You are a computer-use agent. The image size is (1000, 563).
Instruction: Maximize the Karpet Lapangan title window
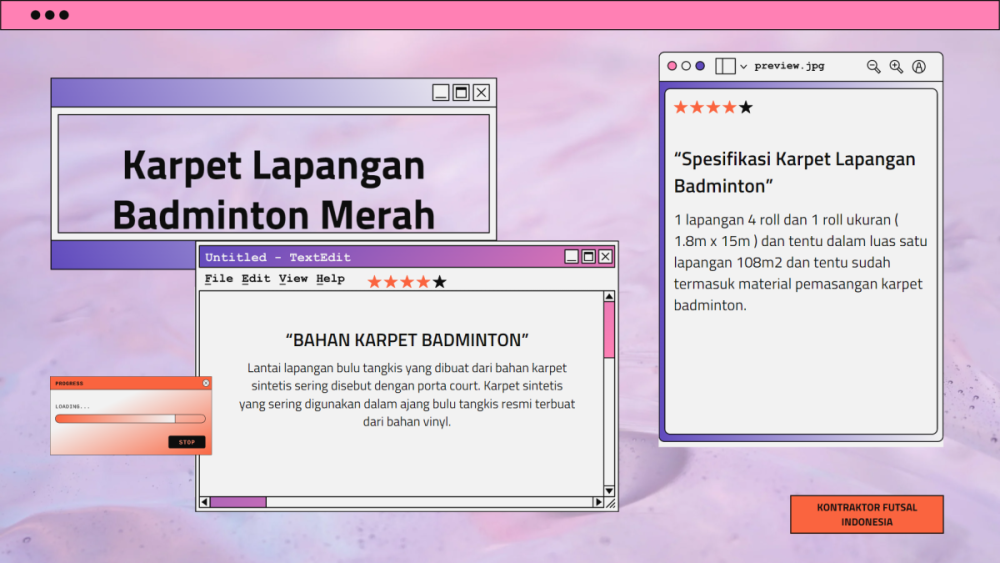point(461,92)
